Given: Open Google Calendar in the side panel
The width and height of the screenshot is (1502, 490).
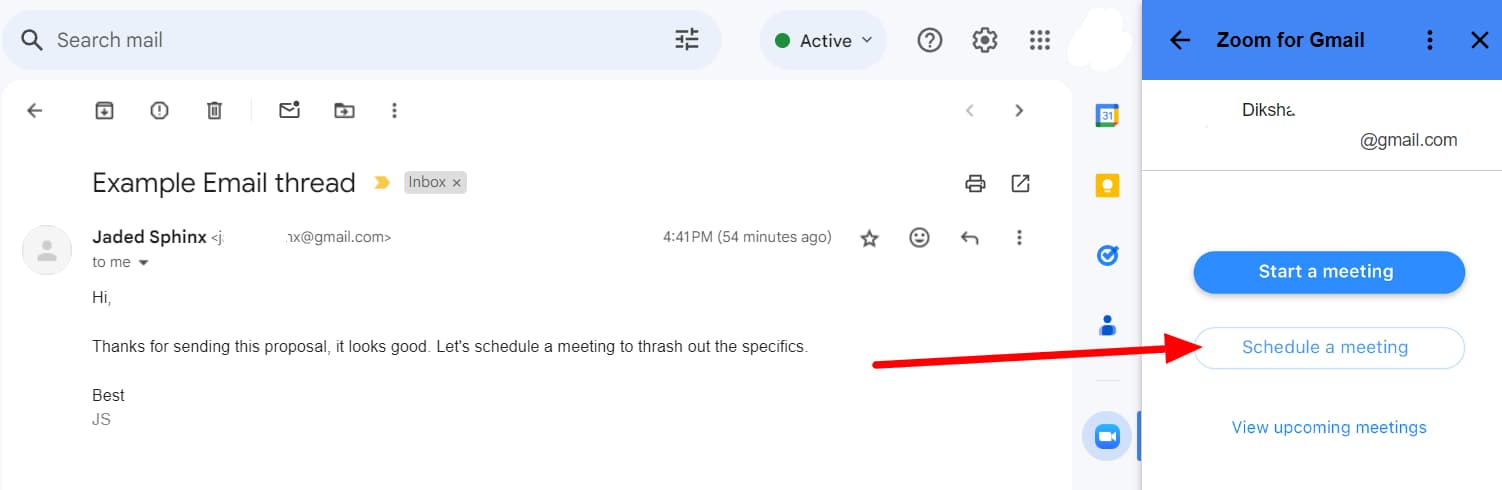Looking at the screenshot, I should pos(1107,116).
